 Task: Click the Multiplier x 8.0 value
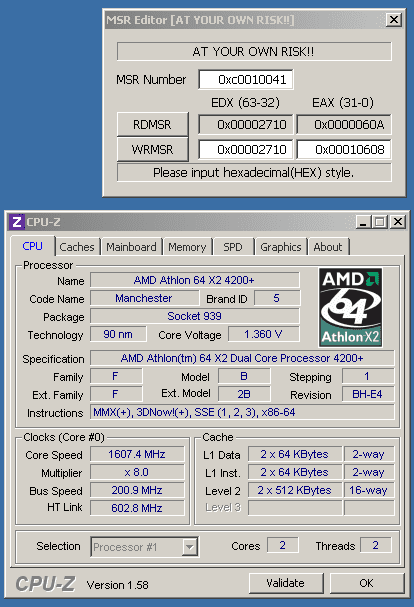coord(137,472)
